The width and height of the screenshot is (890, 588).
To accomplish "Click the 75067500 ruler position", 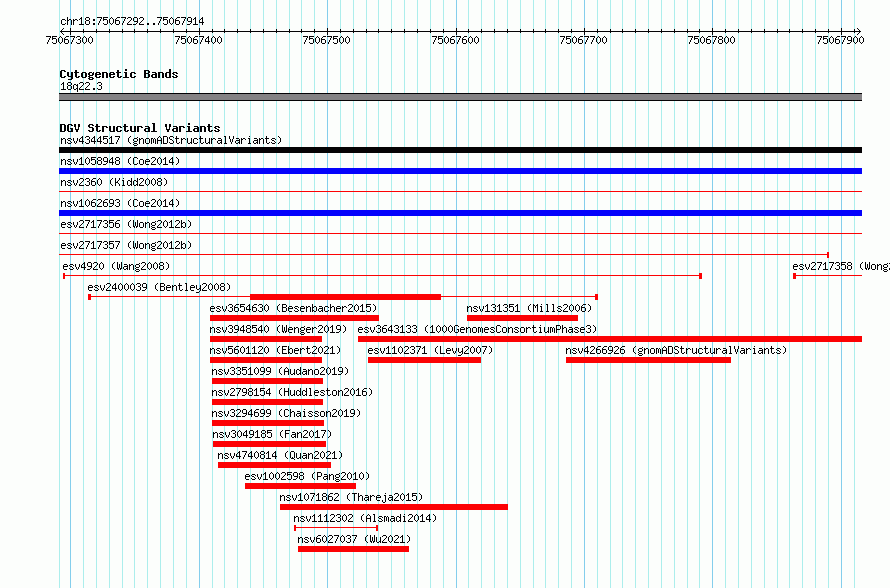I will click(326, 40).
